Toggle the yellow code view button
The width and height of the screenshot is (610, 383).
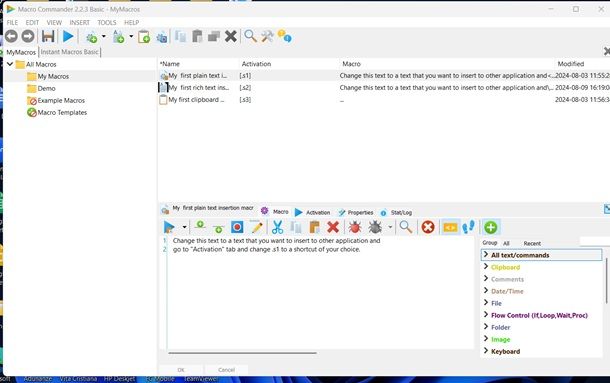450,227
